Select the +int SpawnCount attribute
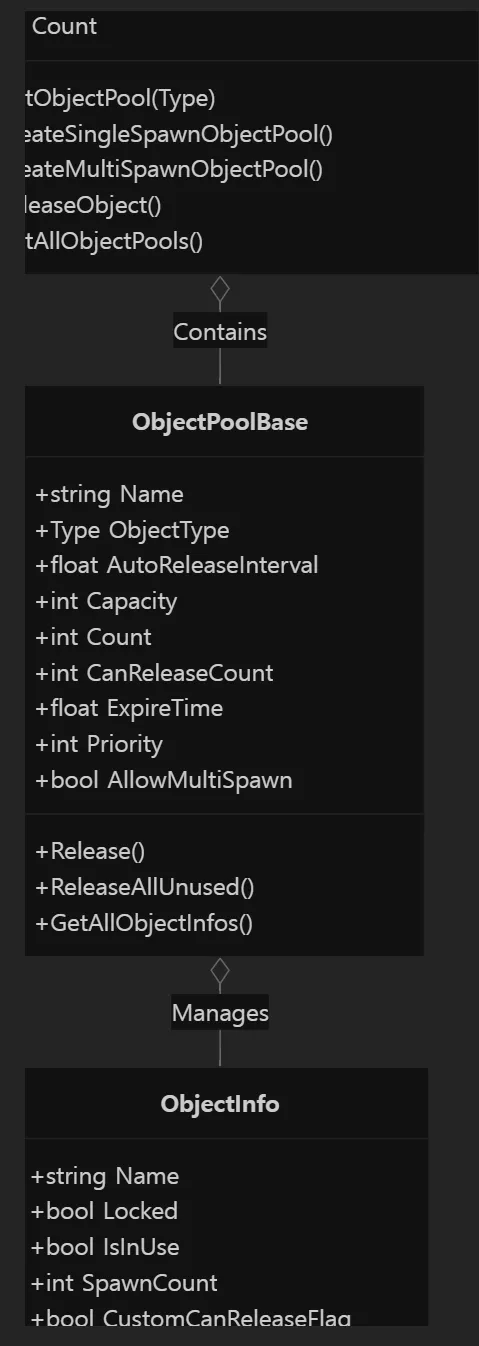 coord(124,1283)
